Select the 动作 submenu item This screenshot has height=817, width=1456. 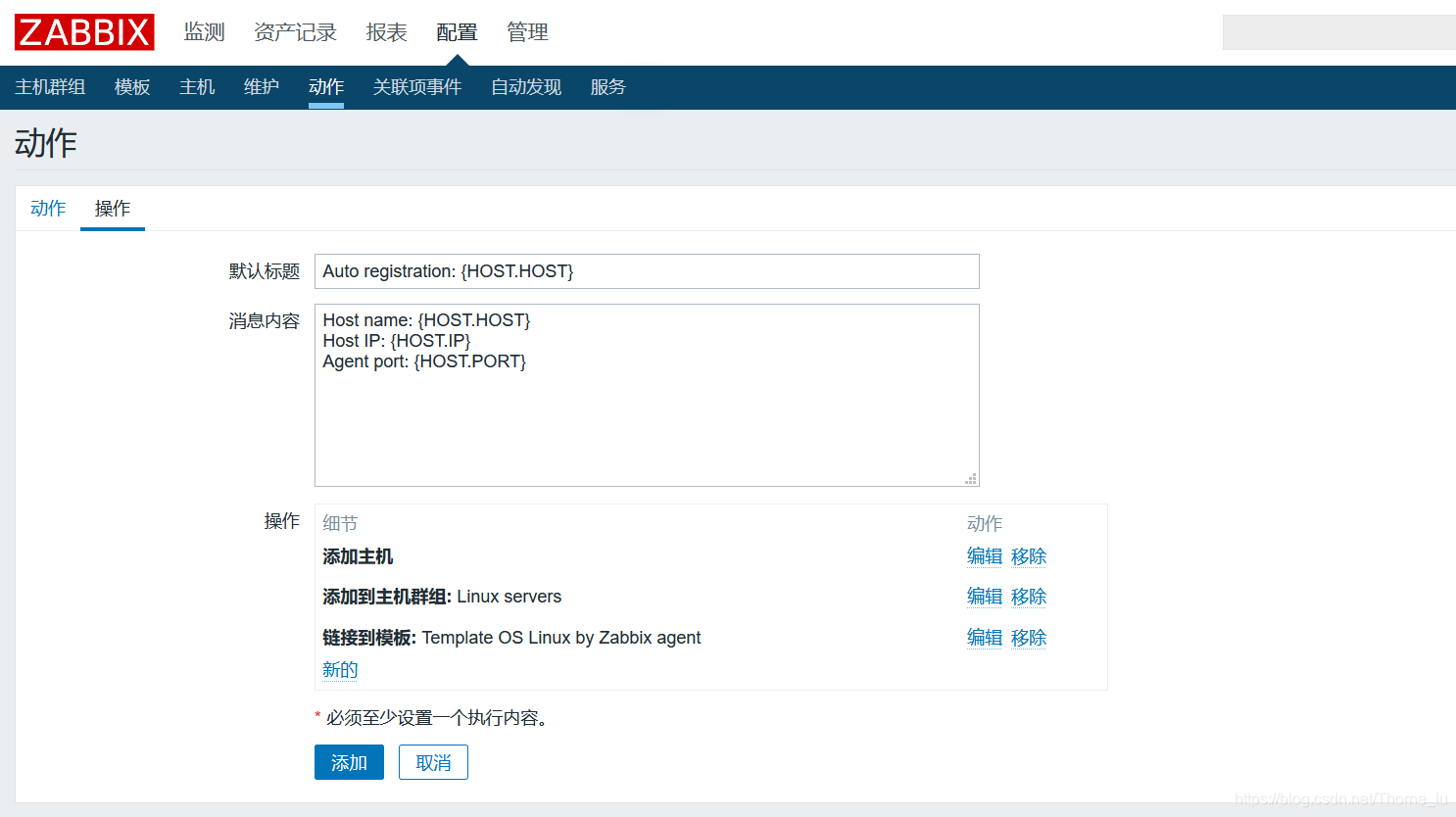[326, 87]
